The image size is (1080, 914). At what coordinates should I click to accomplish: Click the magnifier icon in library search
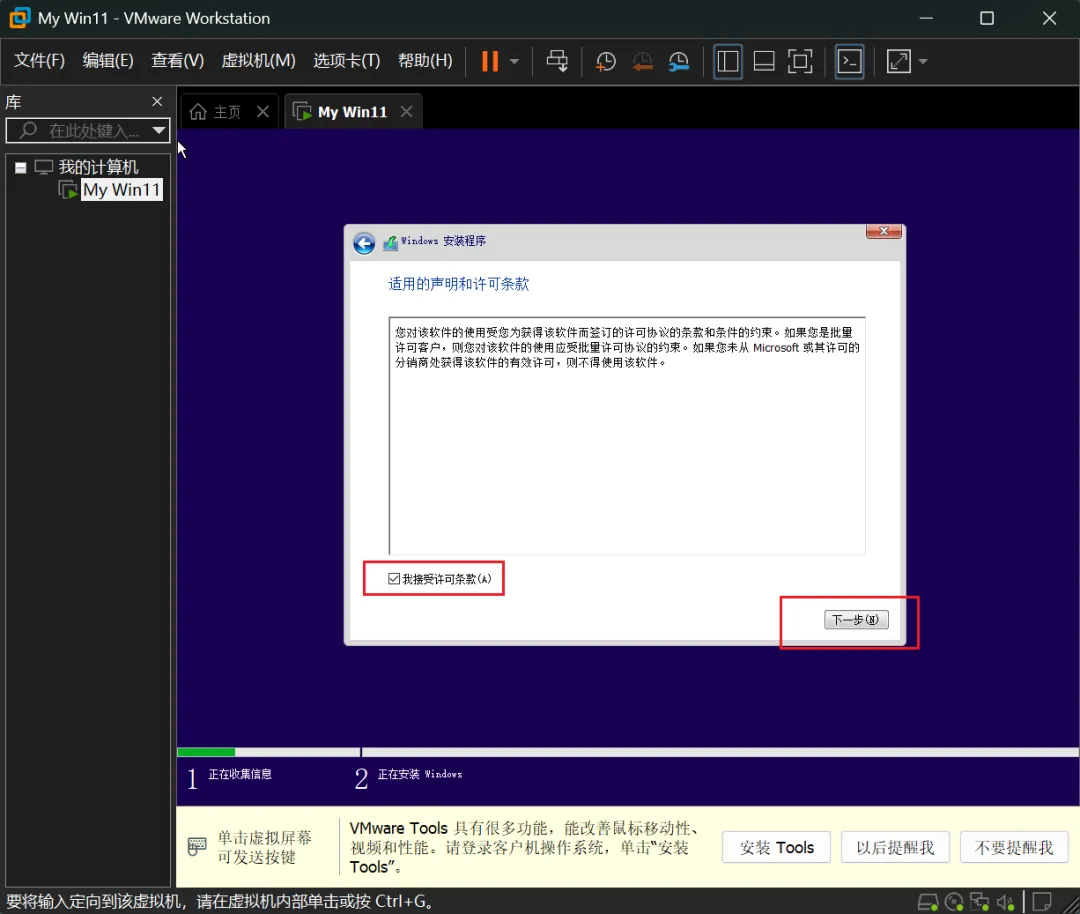28,129
